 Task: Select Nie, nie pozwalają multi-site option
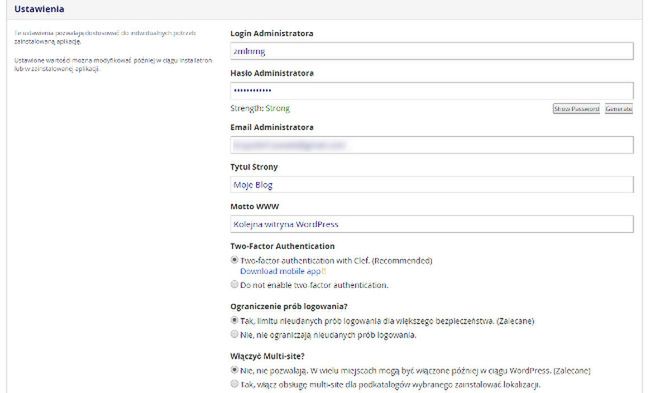pos(234,370)
